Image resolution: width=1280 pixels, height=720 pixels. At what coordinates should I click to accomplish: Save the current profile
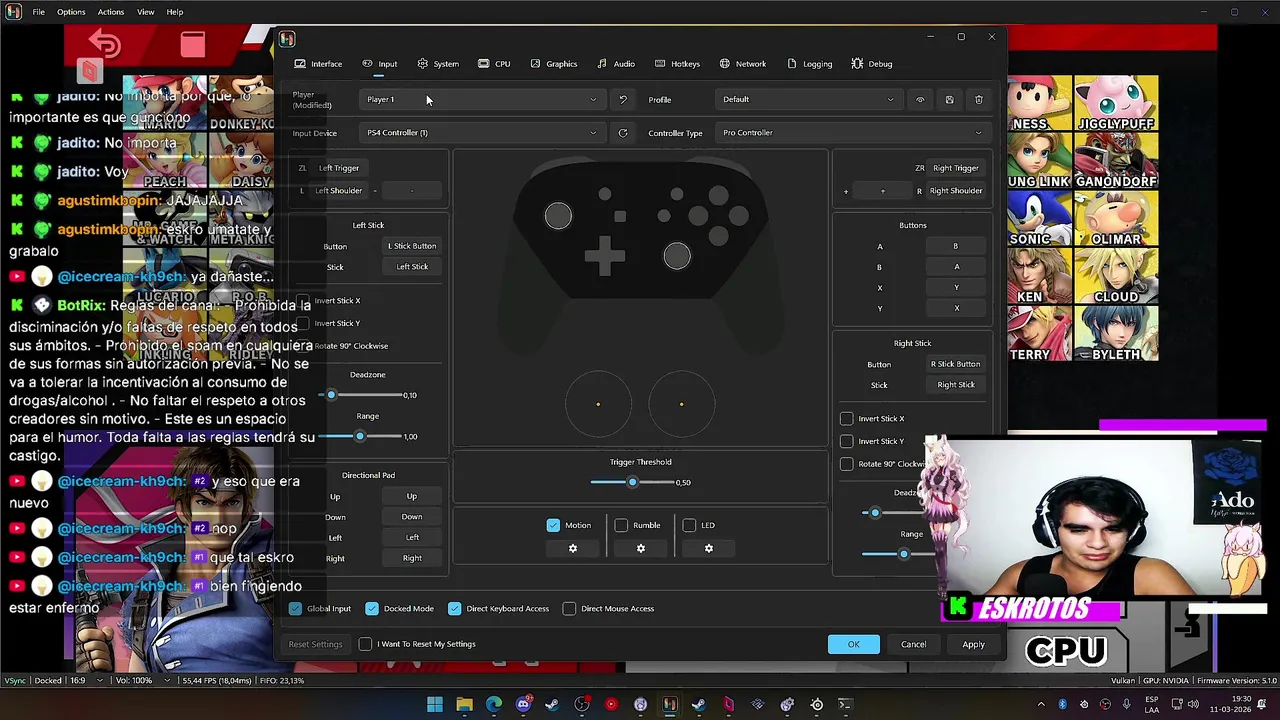coord(949,99)
